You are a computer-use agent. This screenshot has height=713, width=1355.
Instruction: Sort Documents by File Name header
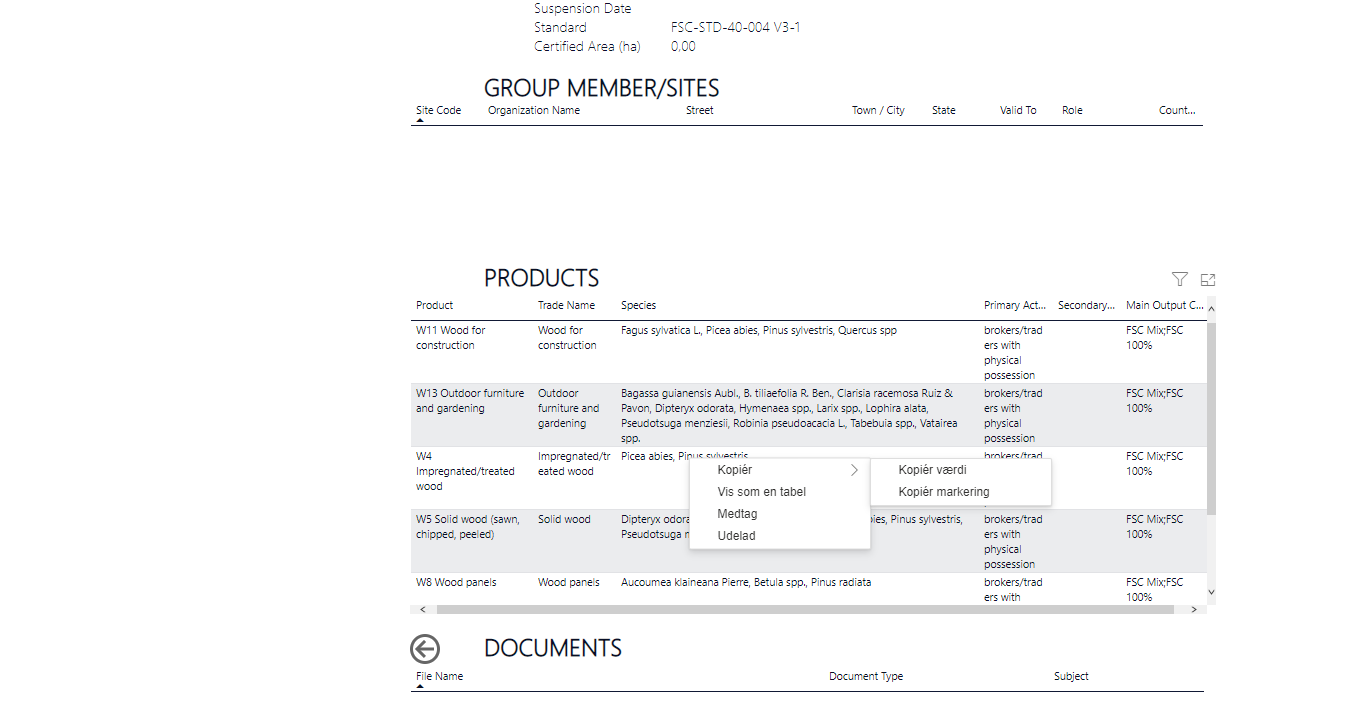click(x=439, y=676)
